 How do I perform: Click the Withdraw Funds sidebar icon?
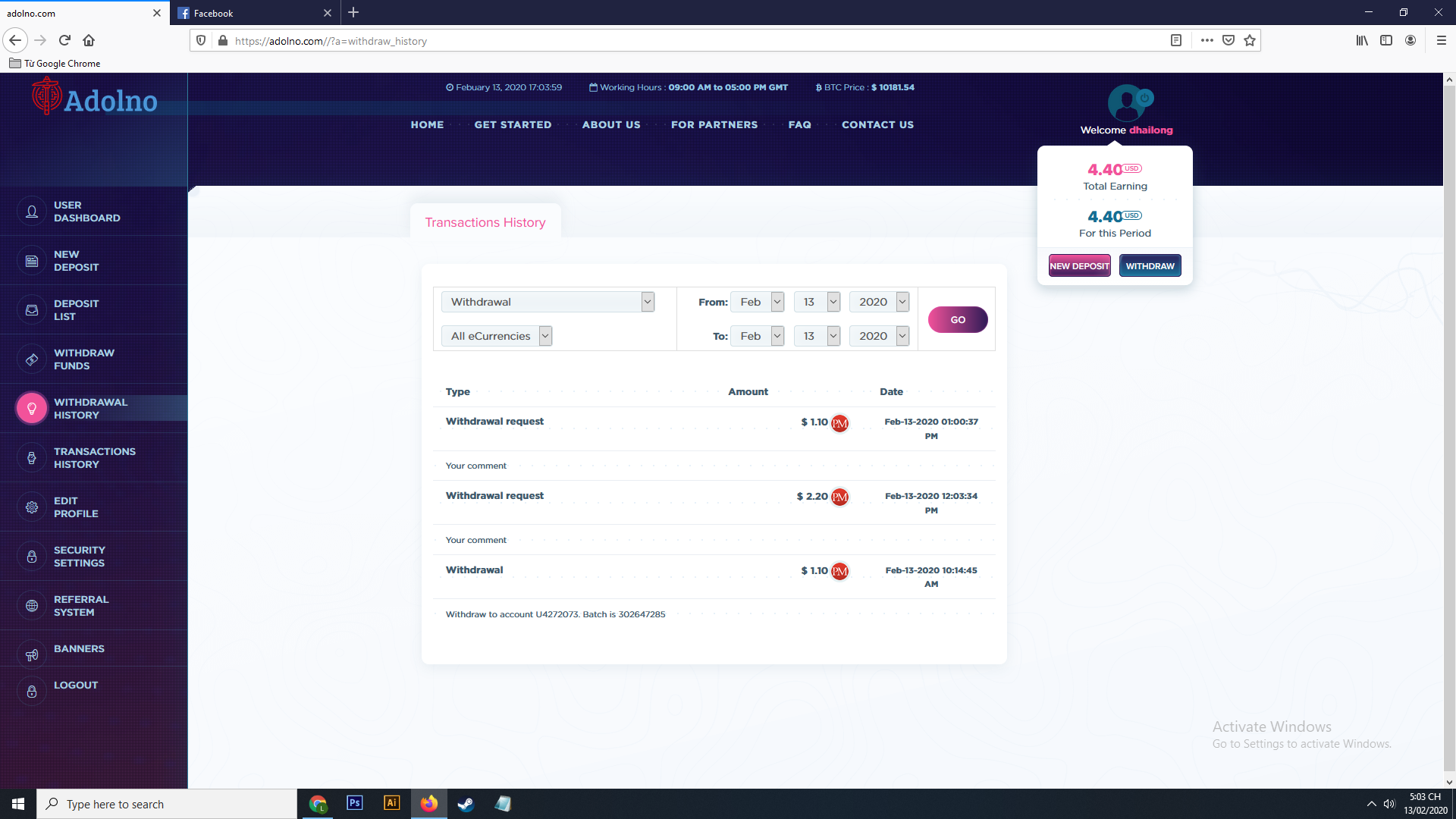pos(32,359)
